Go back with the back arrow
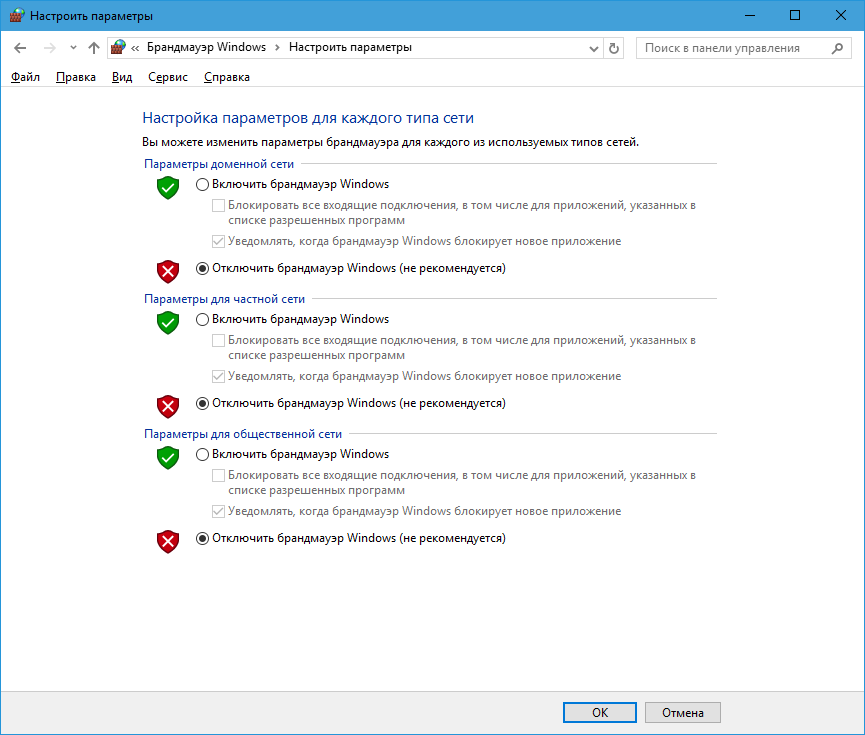Image resolution: width=865 pixels, height=735 pixels. click(20, 48)
